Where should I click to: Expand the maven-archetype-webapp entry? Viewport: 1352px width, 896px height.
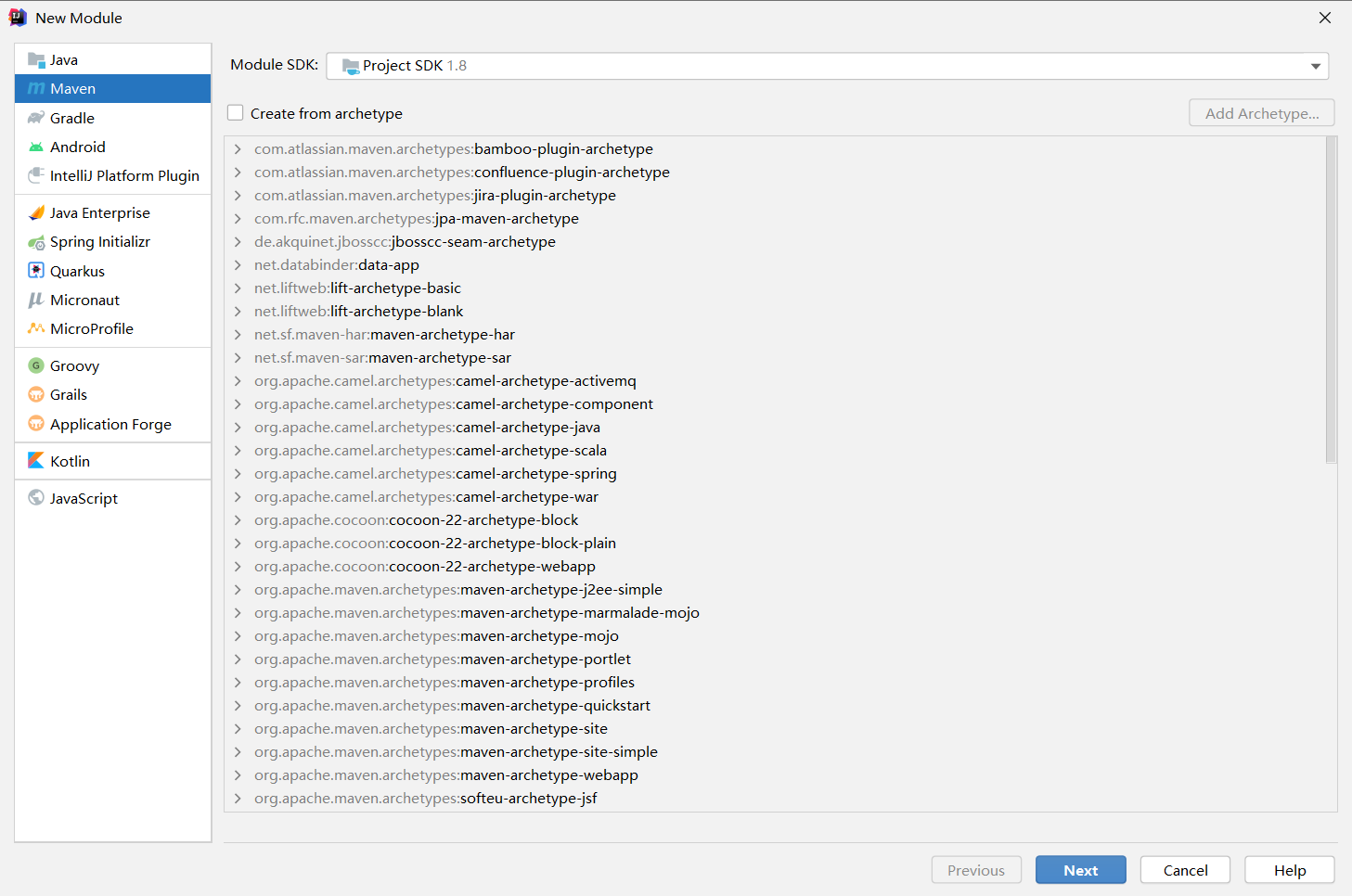238,775
